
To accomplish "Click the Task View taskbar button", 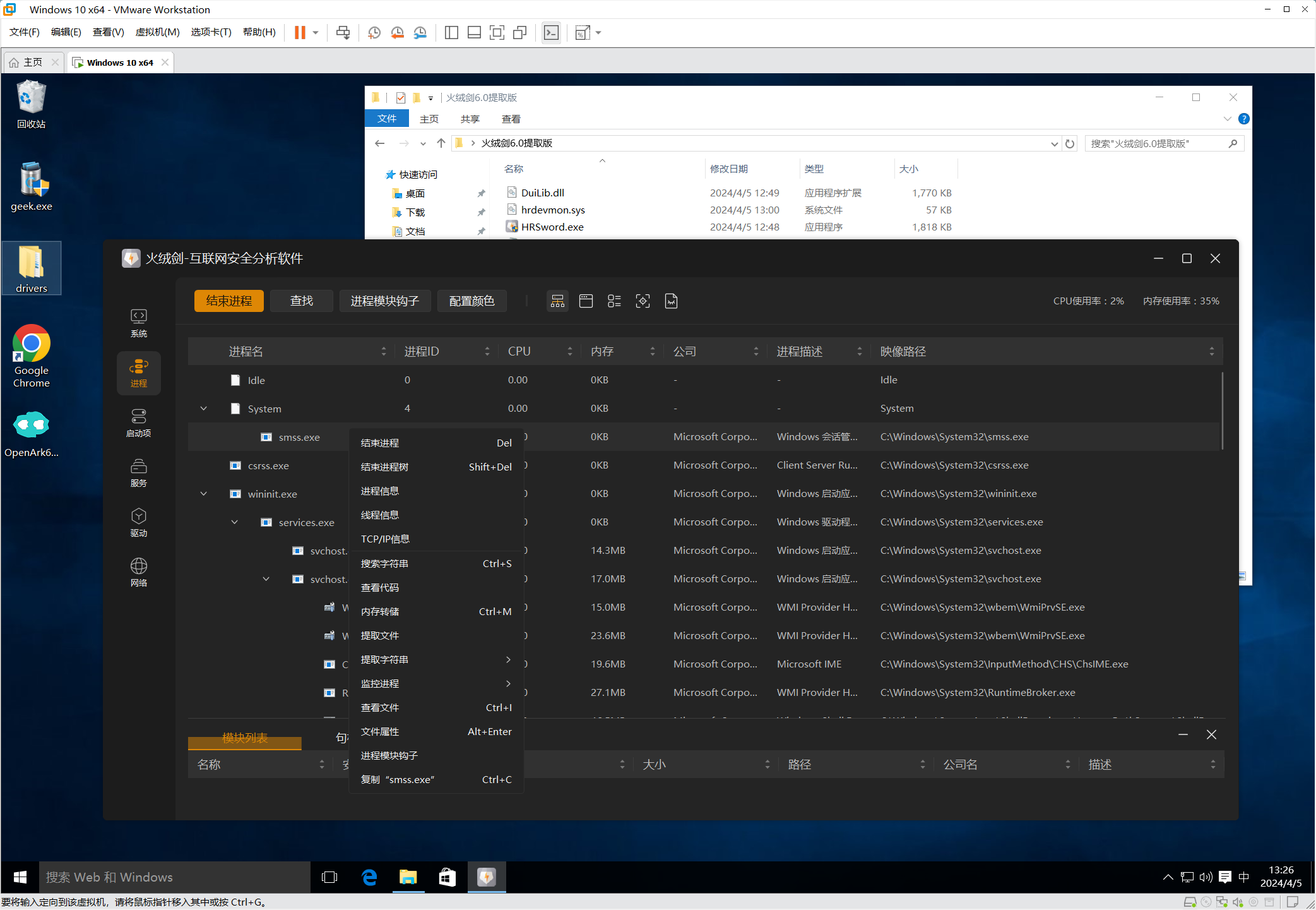I will click(329, 877).
